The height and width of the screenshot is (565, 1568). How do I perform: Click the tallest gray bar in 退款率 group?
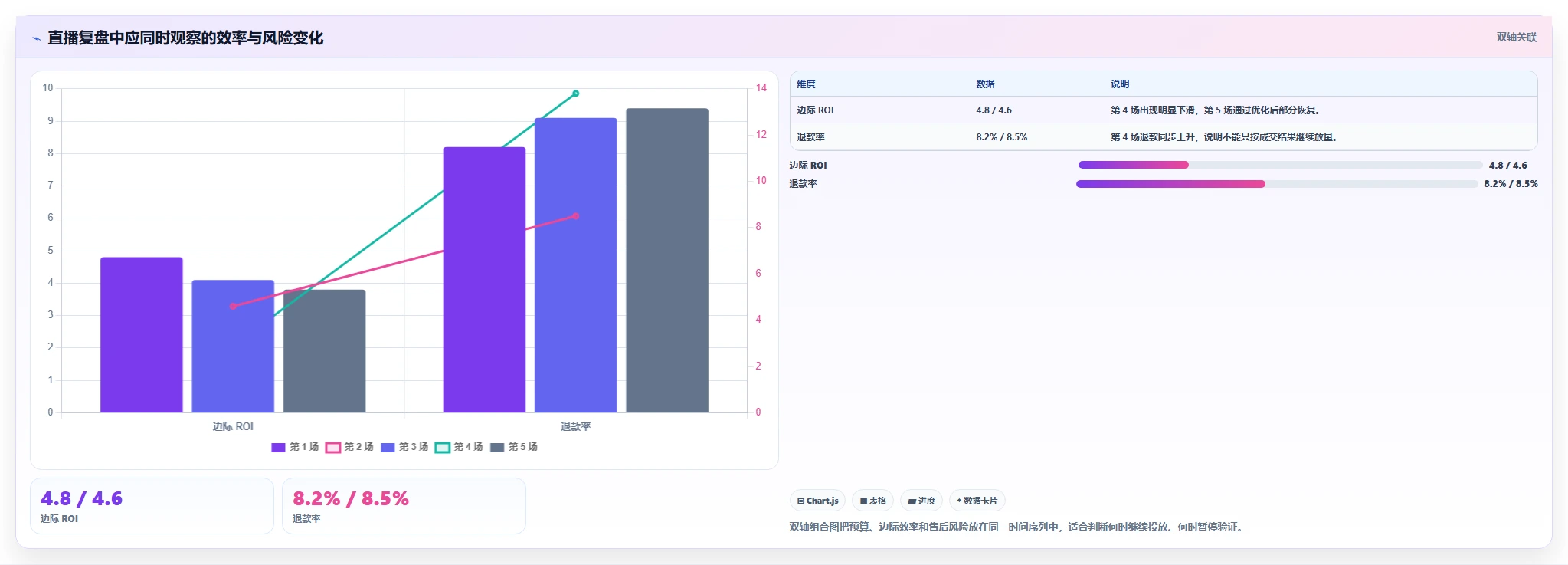pos(667,261)
